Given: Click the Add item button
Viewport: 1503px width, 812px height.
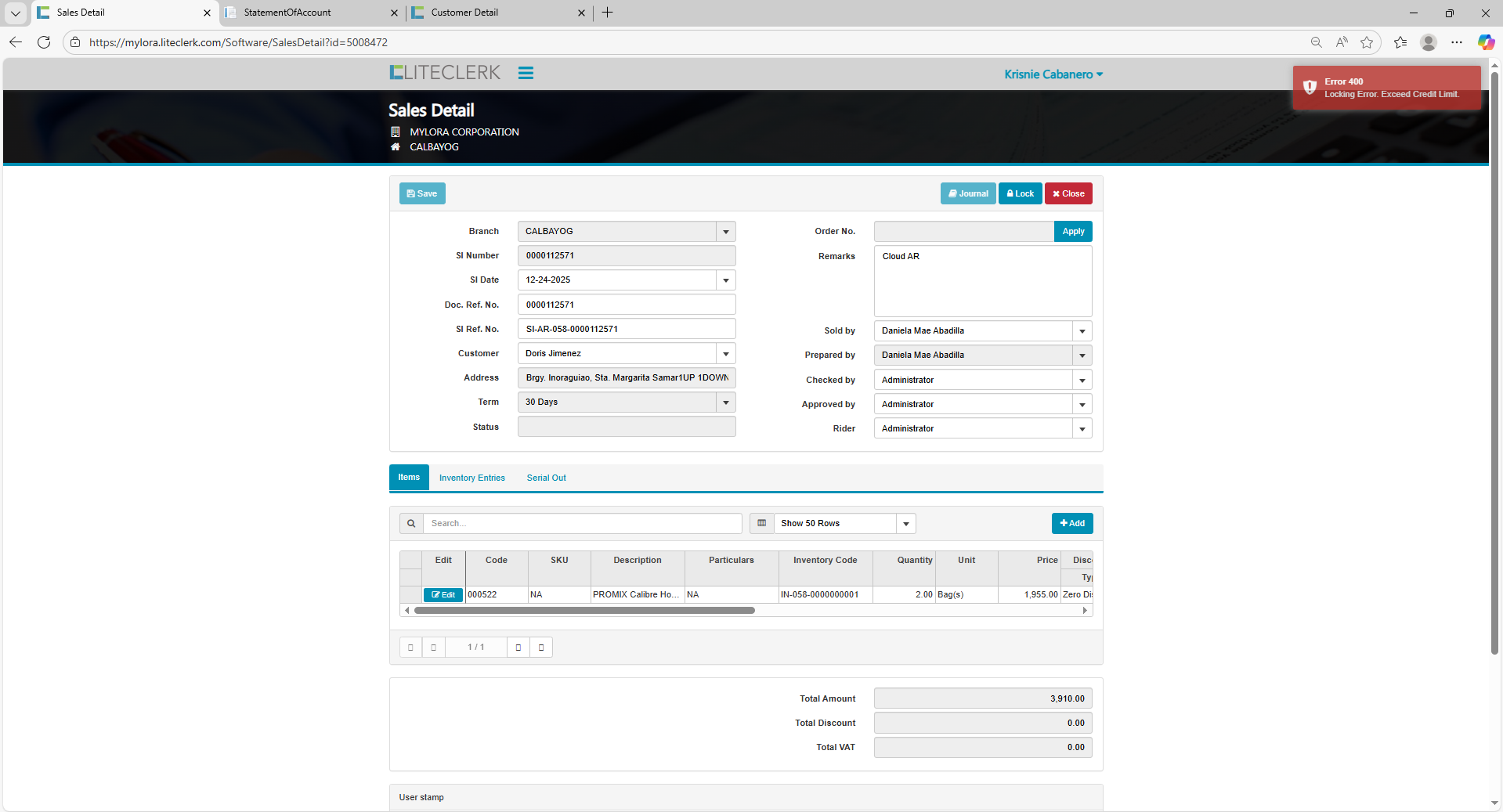Looking at the screenshot, I should 1071,523.
